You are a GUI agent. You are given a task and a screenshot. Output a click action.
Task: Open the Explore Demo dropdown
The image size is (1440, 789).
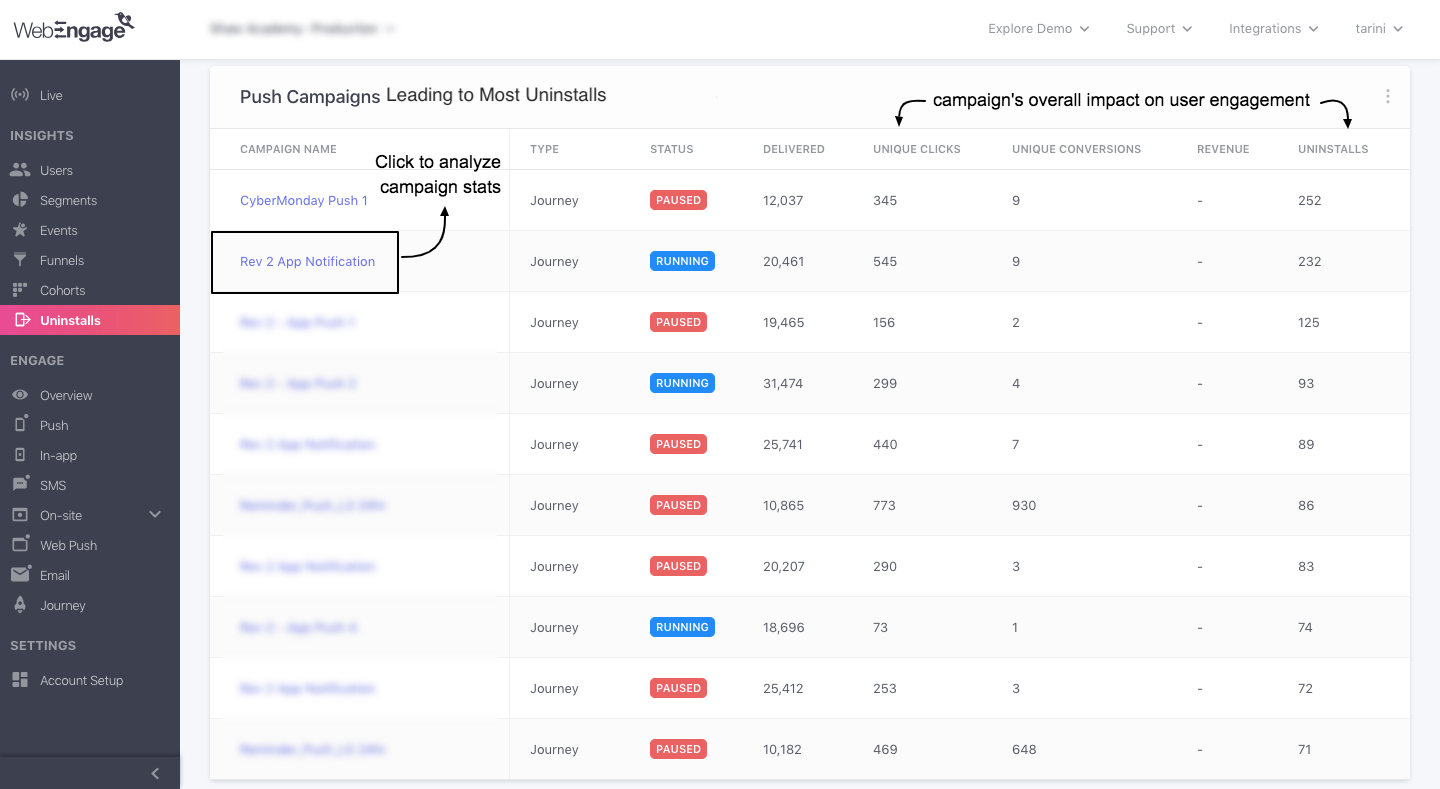pos(1038,29)
